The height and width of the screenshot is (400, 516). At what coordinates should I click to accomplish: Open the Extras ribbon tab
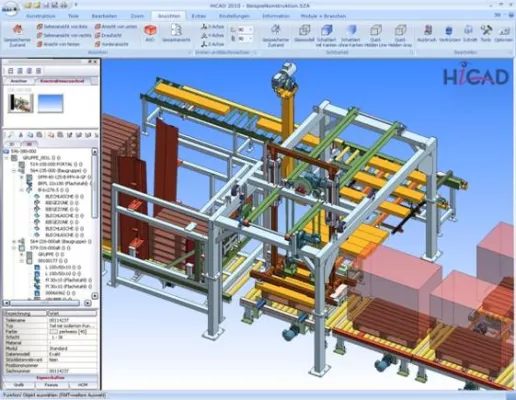[199, 16]
